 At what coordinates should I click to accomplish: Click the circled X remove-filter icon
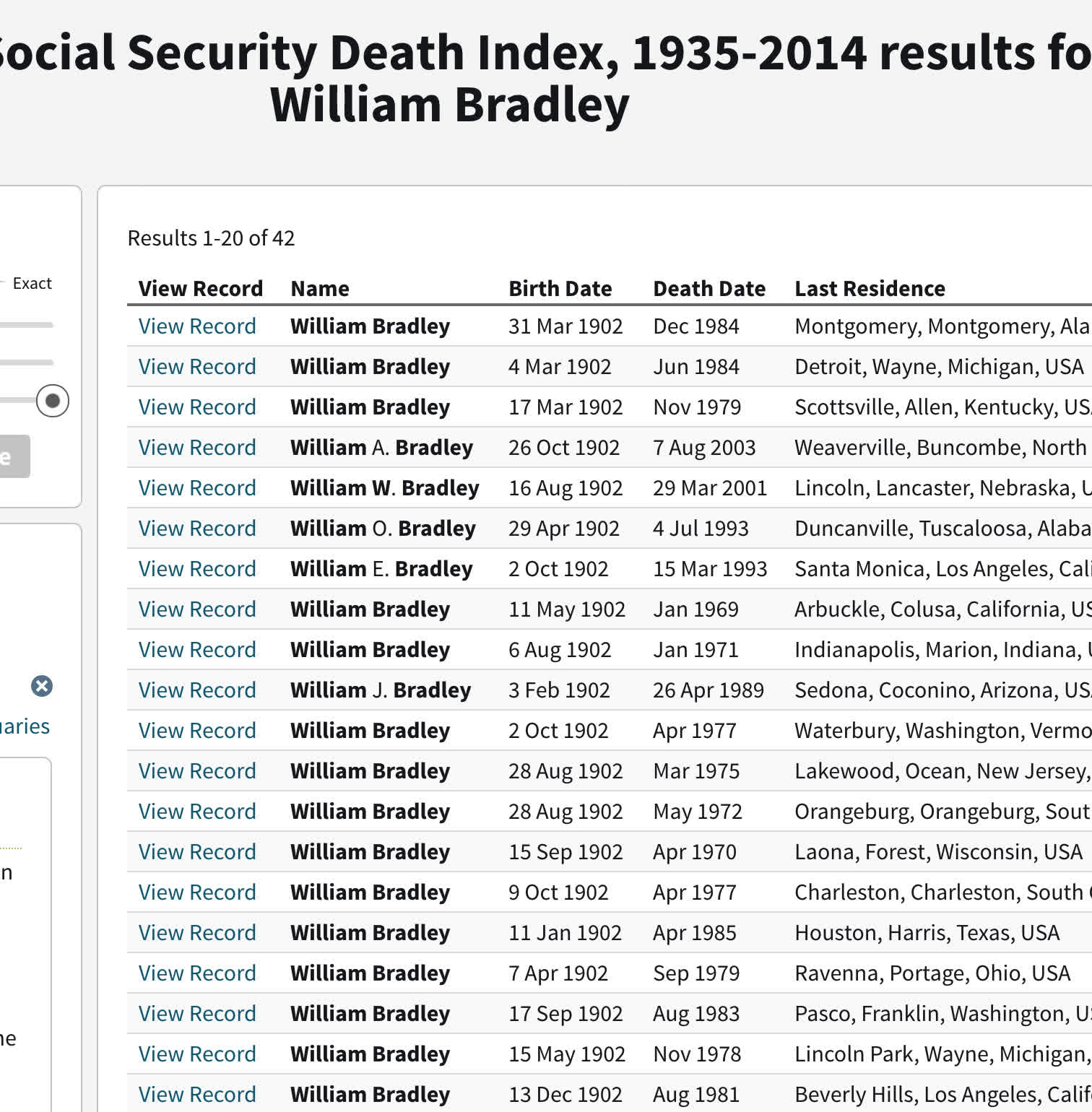[x=42, y=686]
